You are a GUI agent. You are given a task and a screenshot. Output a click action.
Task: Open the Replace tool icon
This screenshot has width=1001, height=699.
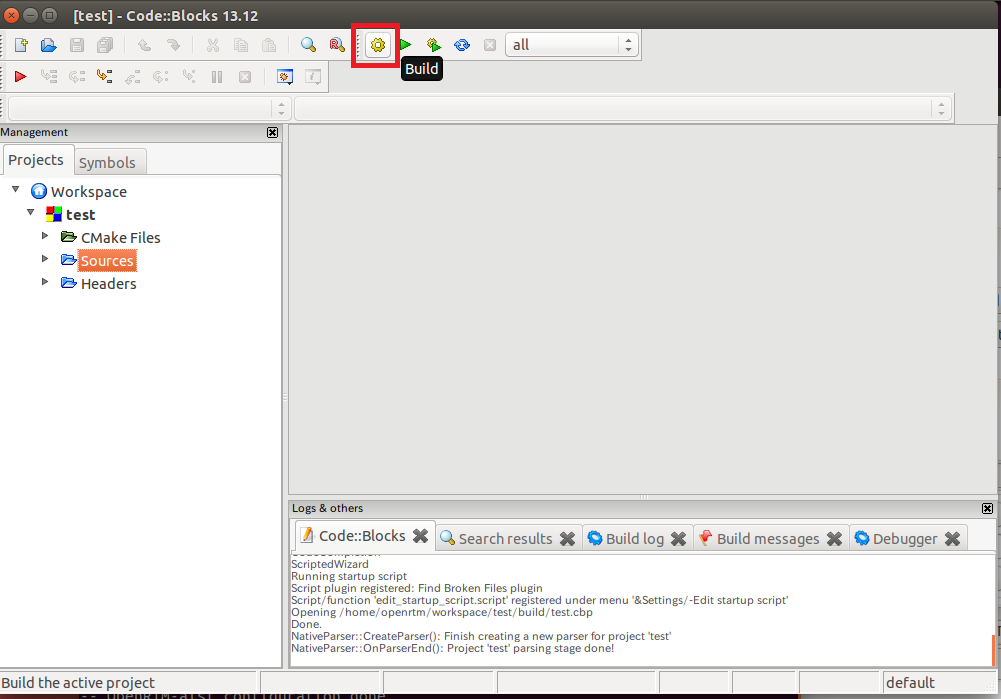(x=336, y=45)
